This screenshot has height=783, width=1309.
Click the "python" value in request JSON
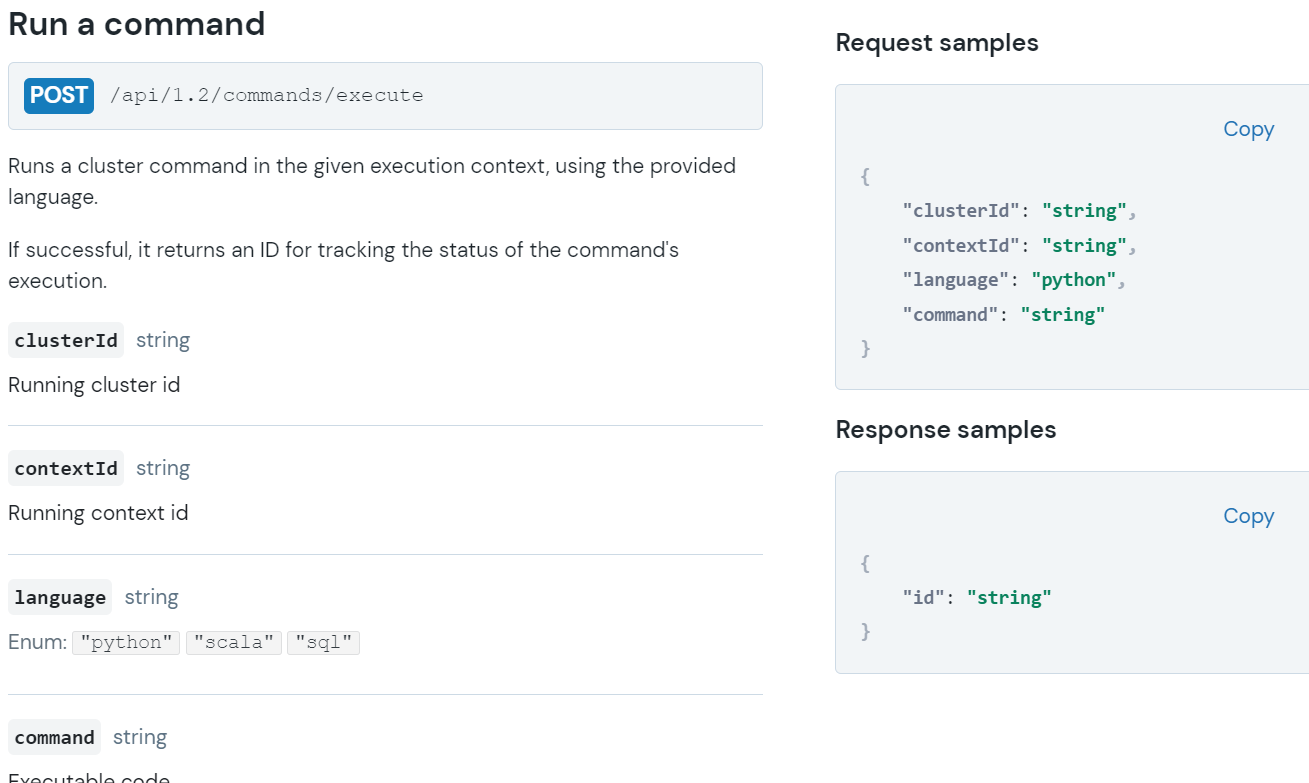1074,280
